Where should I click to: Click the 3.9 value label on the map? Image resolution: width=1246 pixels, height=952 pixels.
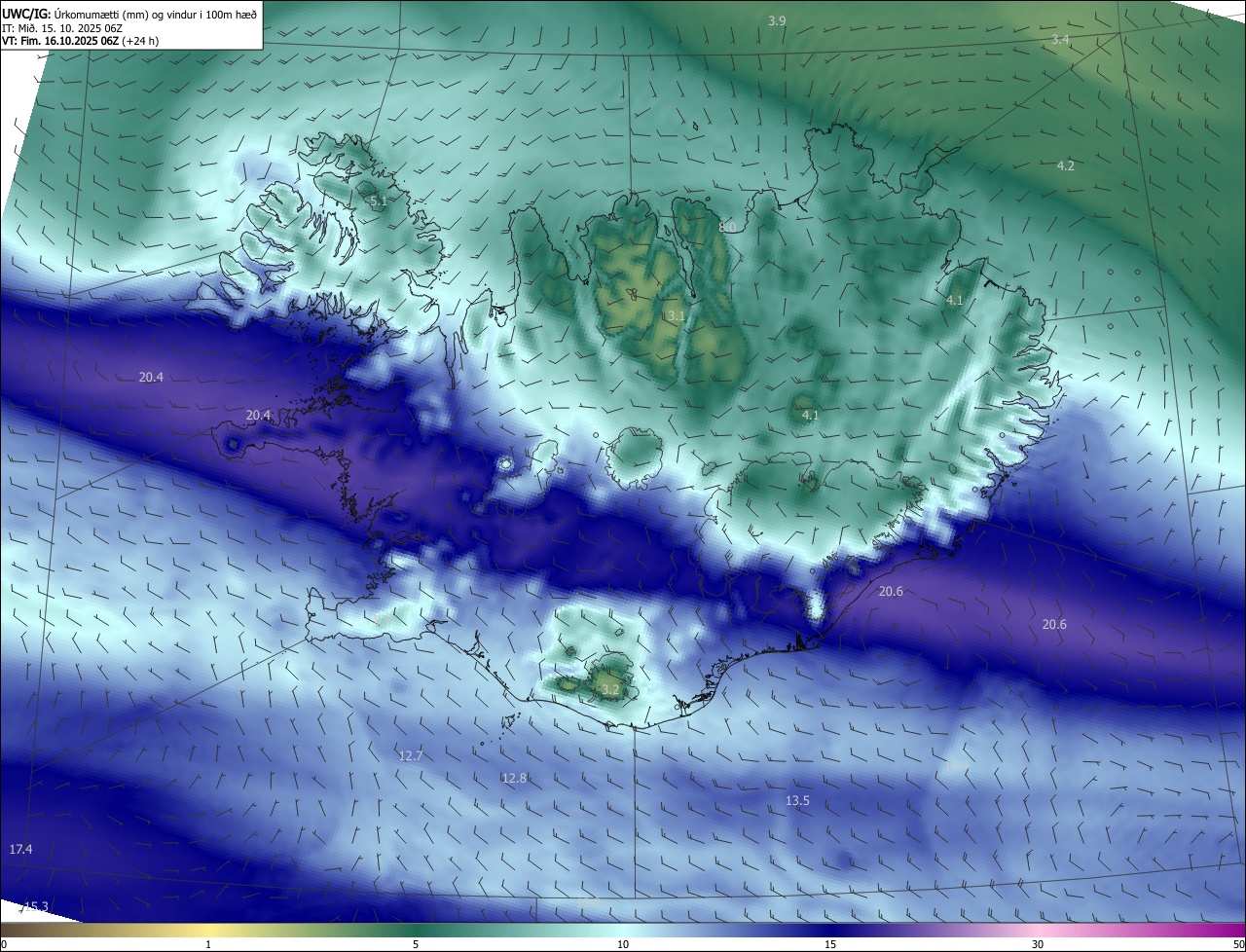(777, 20)
